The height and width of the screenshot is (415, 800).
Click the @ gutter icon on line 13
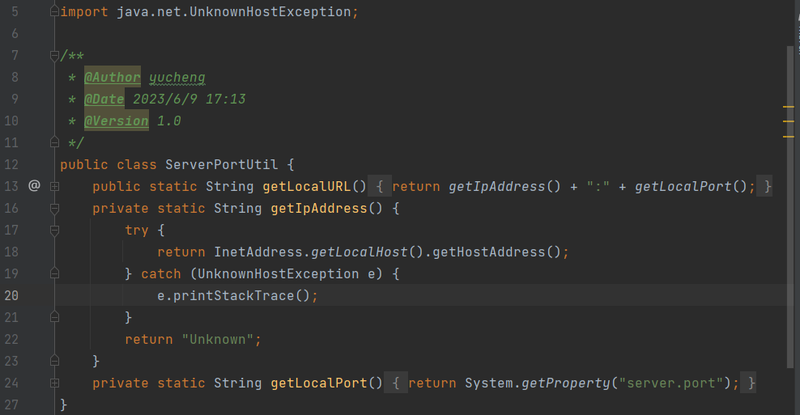point(34,185)
